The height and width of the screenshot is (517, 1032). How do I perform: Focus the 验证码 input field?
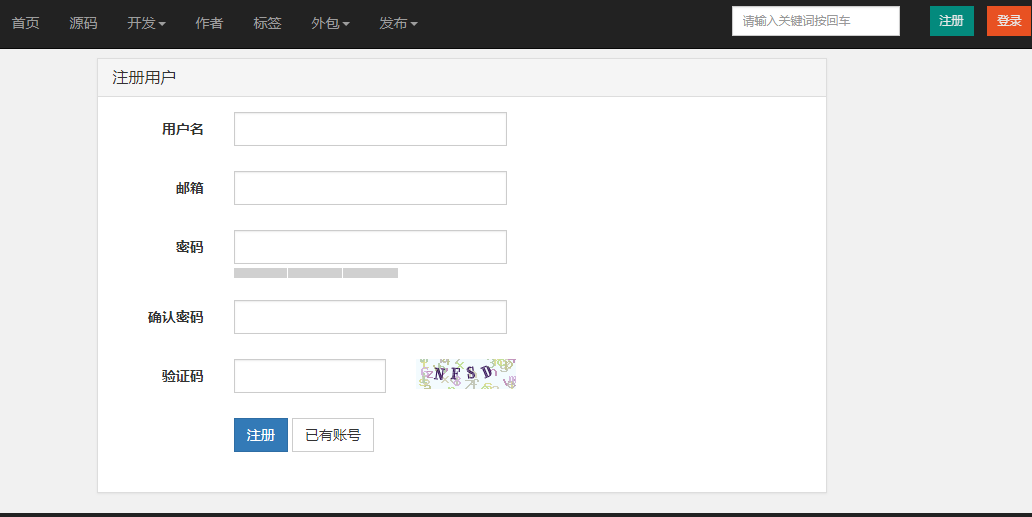pos(310,376)
